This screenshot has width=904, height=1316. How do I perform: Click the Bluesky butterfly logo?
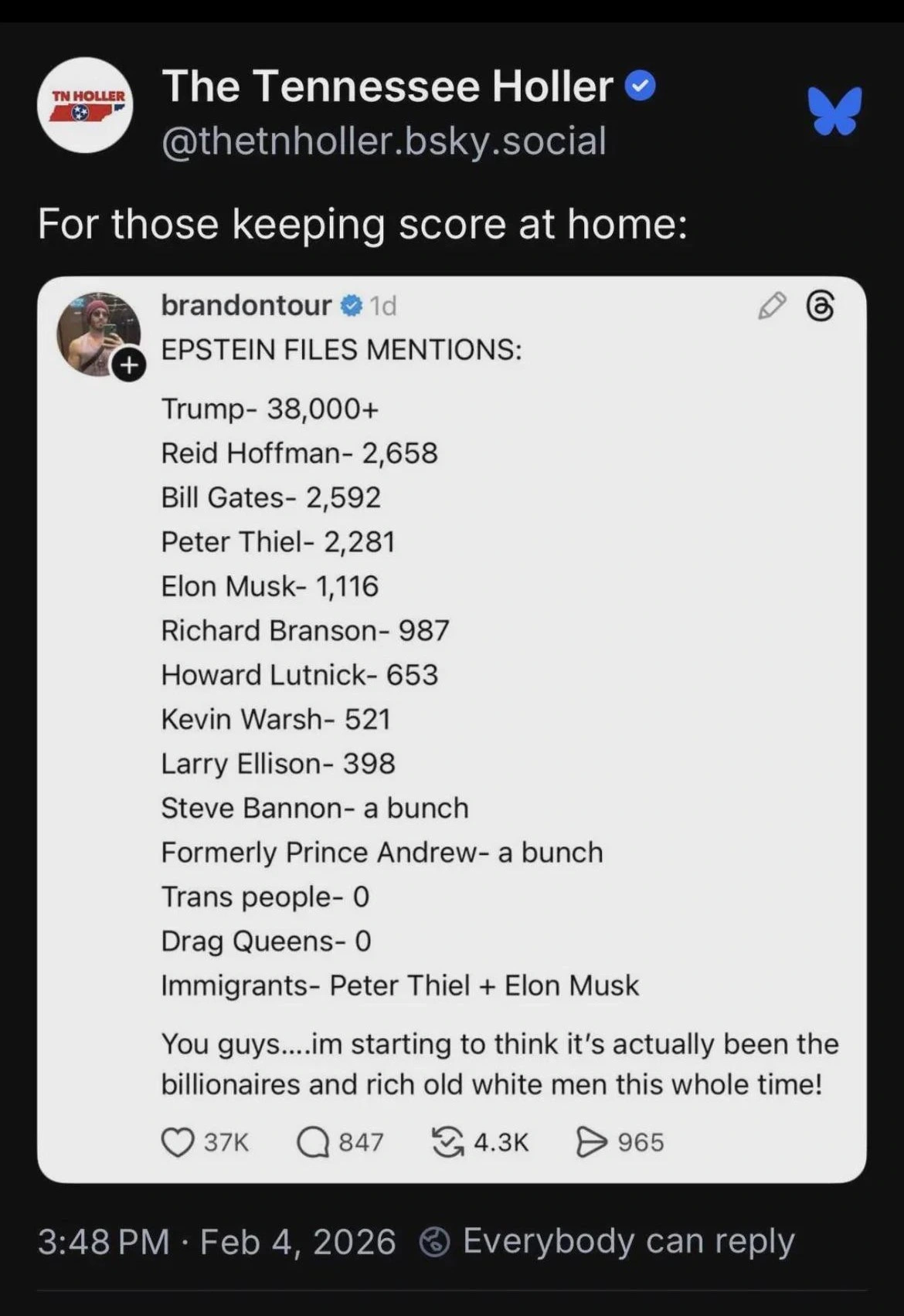pos(834,111)
